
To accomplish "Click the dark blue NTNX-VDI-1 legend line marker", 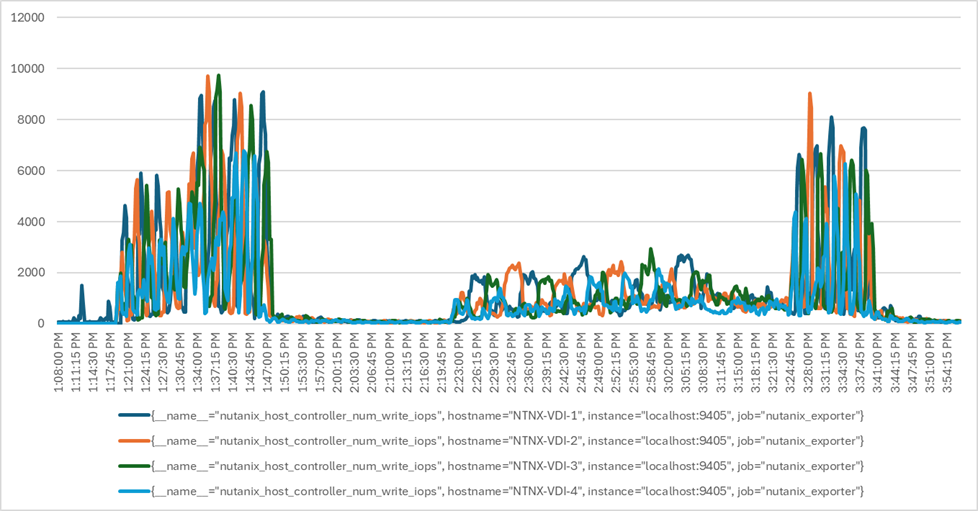I will pyautogui.click(x=134, y=416).
